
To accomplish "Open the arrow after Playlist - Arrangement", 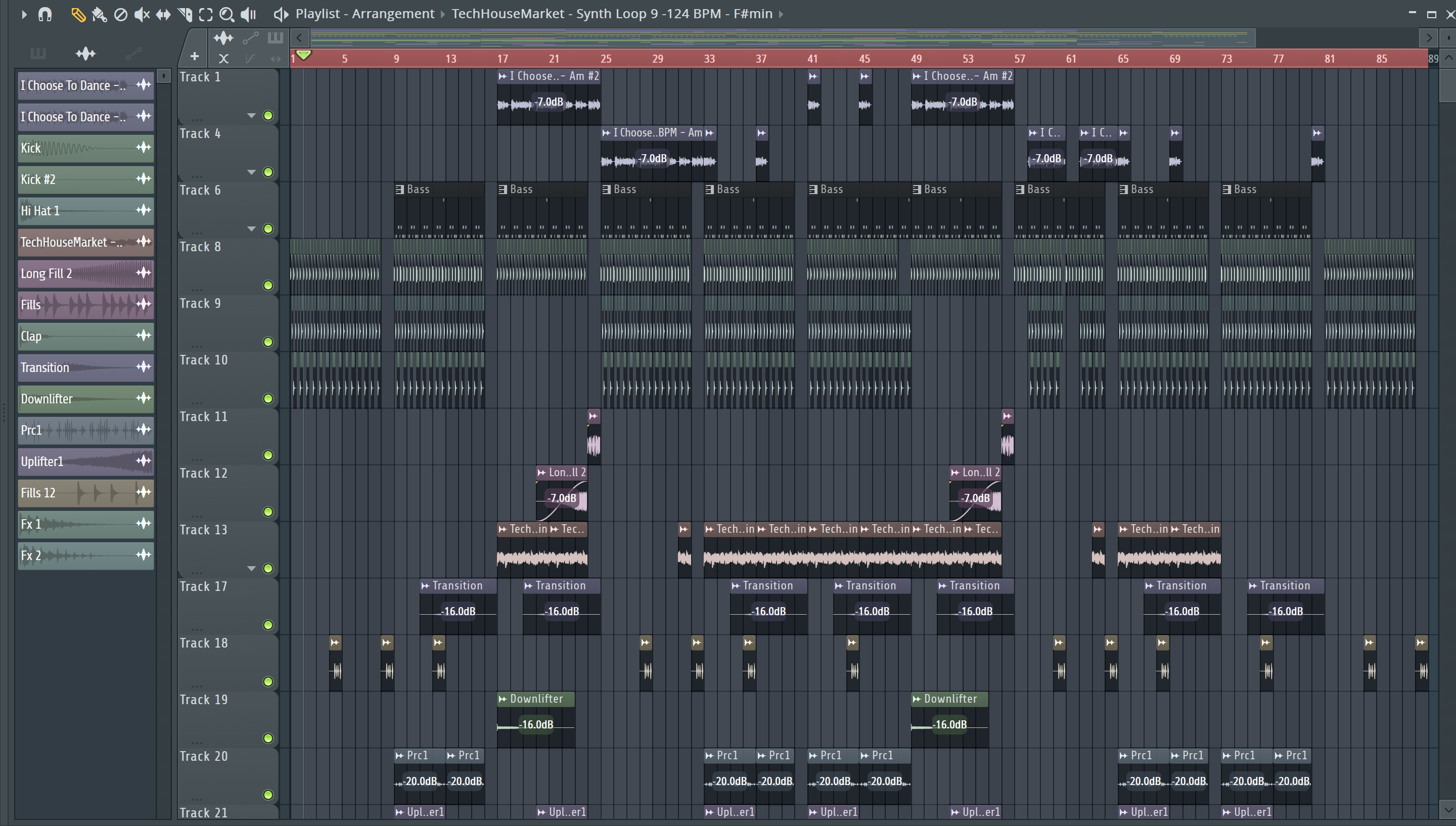I will [443, 14].
